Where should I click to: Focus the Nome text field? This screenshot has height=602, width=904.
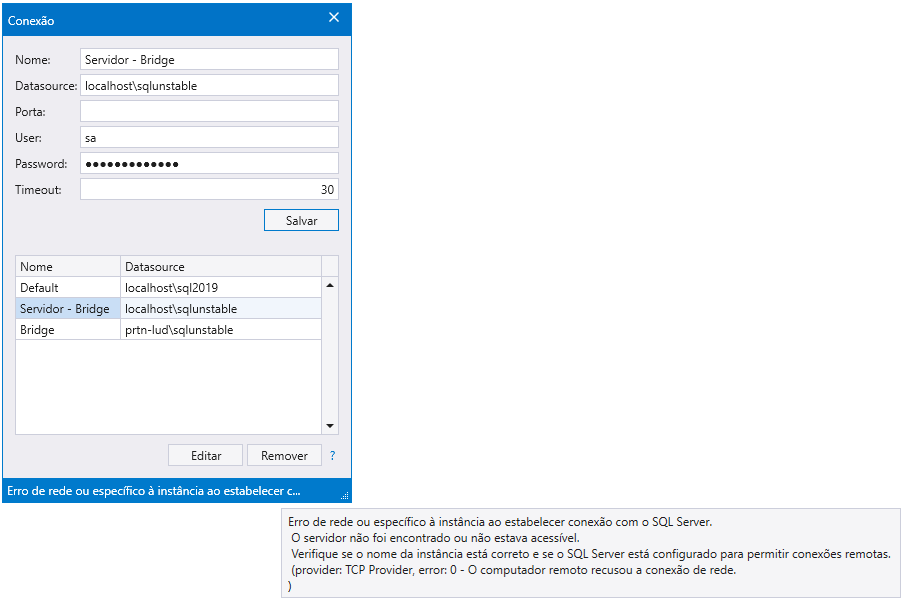coord(209,60)
